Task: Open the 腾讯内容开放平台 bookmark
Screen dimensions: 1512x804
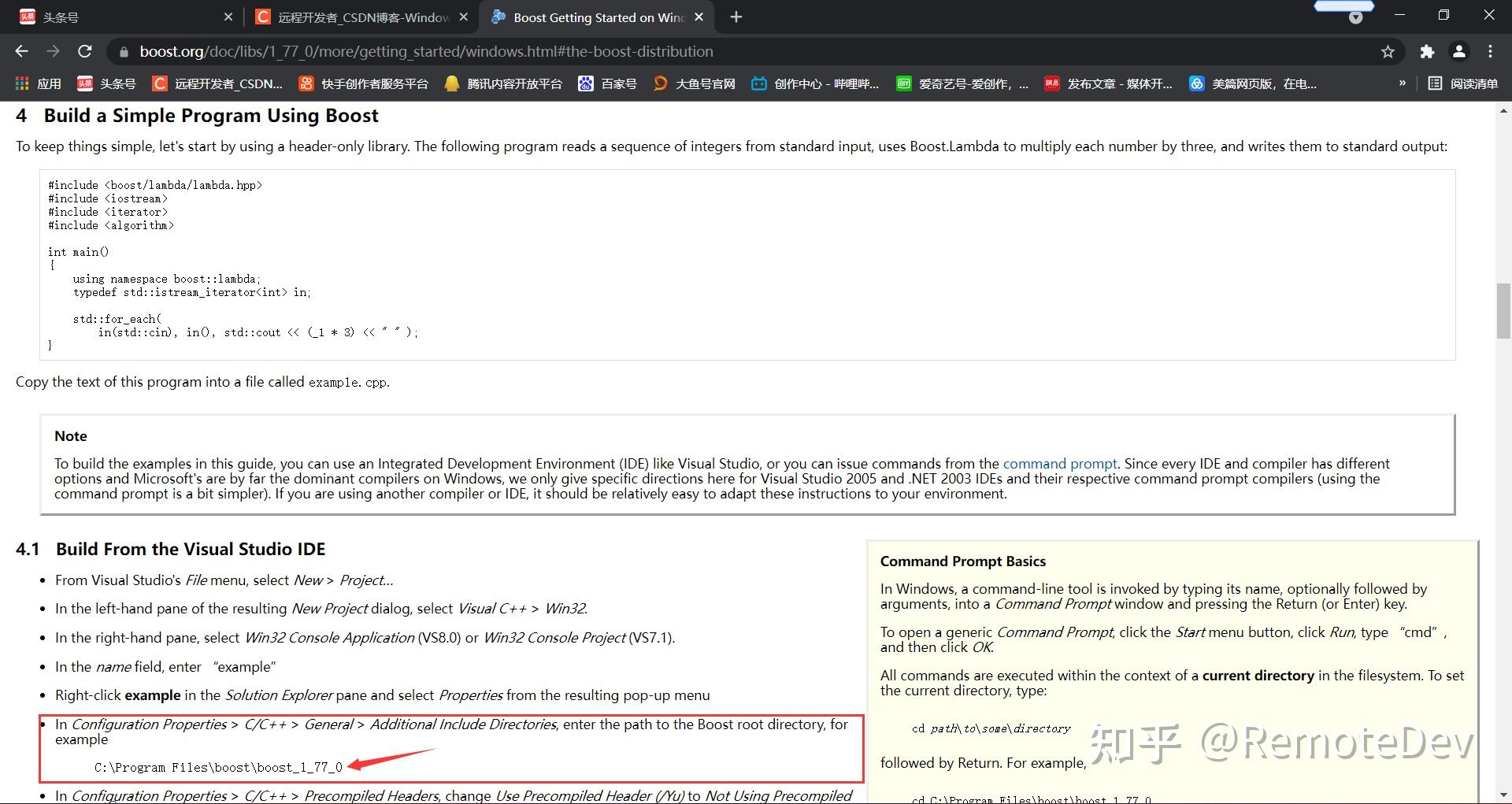Action: [502, 83]
